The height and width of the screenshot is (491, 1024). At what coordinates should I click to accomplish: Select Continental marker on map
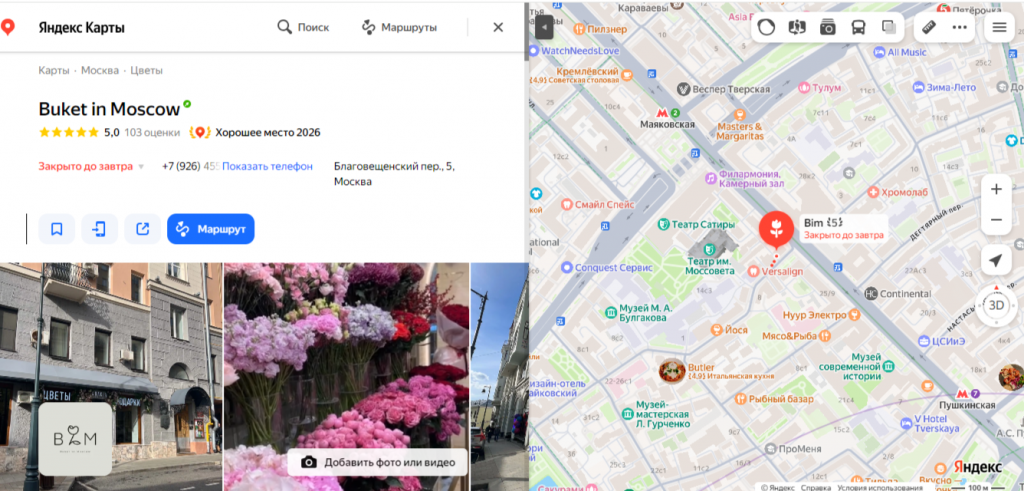pyautogui.click(x=897, y=294)
